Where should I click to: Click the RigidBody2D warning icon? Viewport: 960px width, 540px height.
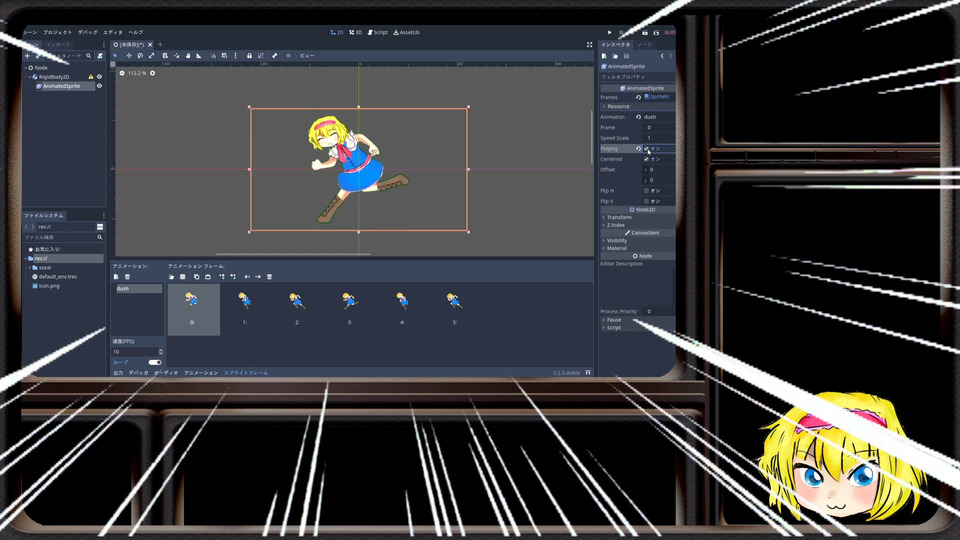click(x=90, y=76)
